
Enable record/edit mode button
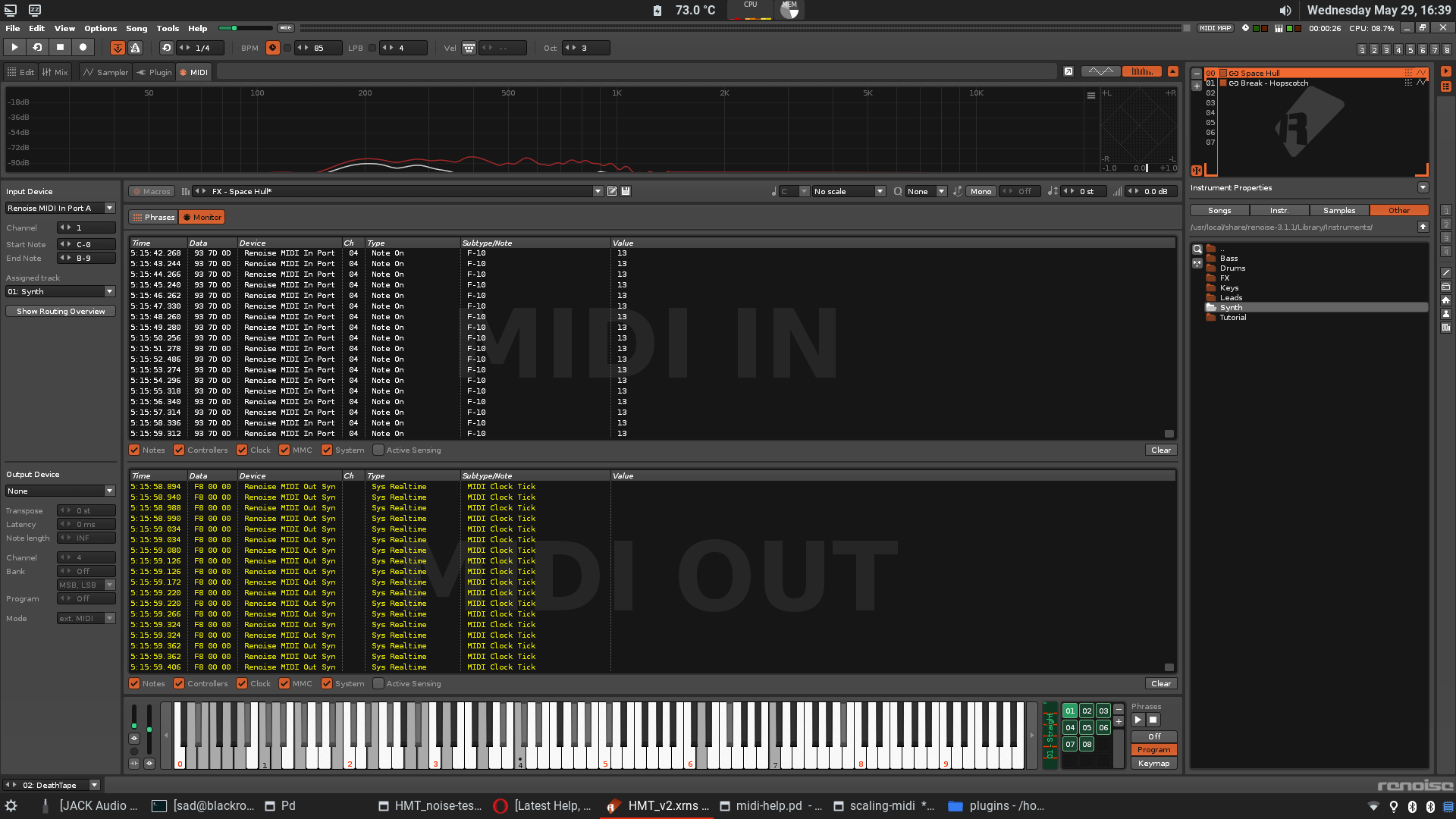click(83, 47)
